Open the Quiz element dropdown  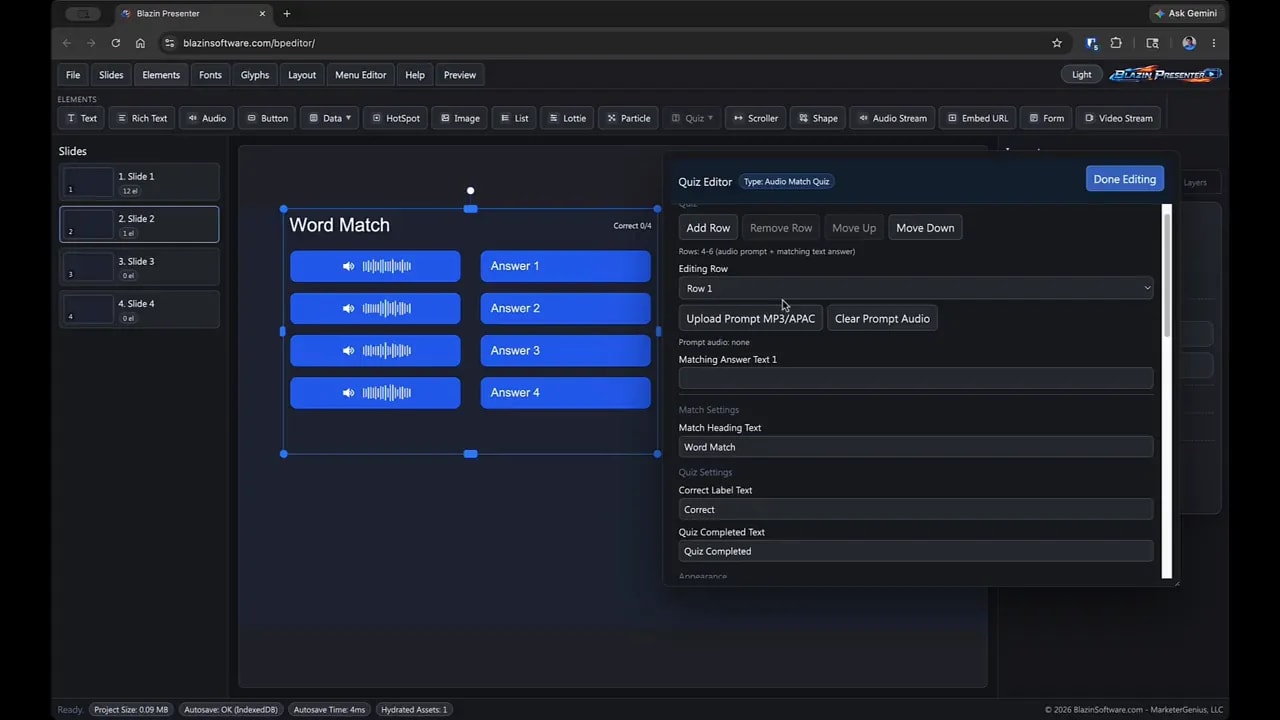[x=692, y=118]
